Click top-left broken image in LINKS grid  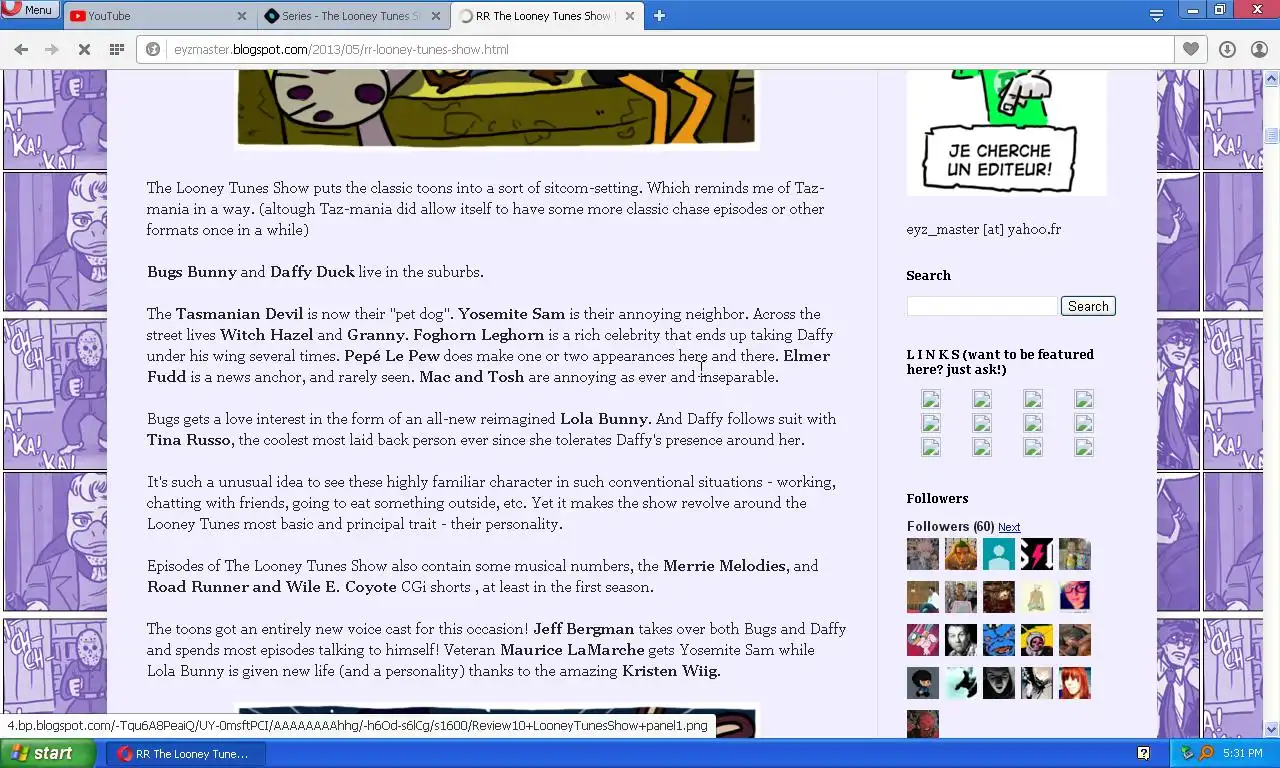point(931,399)
